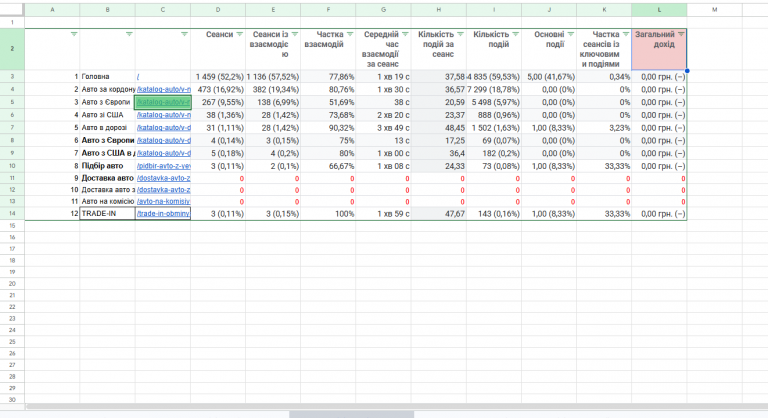Image resolution: width=768 pixels, height=418 pixels.
Task: Click the horizontal scrollbar thumb
Action: [x=351, y=415]
